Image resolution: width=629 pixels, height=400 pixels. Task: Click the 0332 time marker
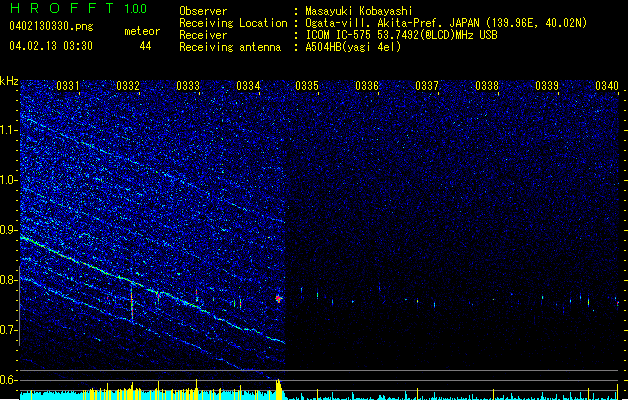coord(128,86)
